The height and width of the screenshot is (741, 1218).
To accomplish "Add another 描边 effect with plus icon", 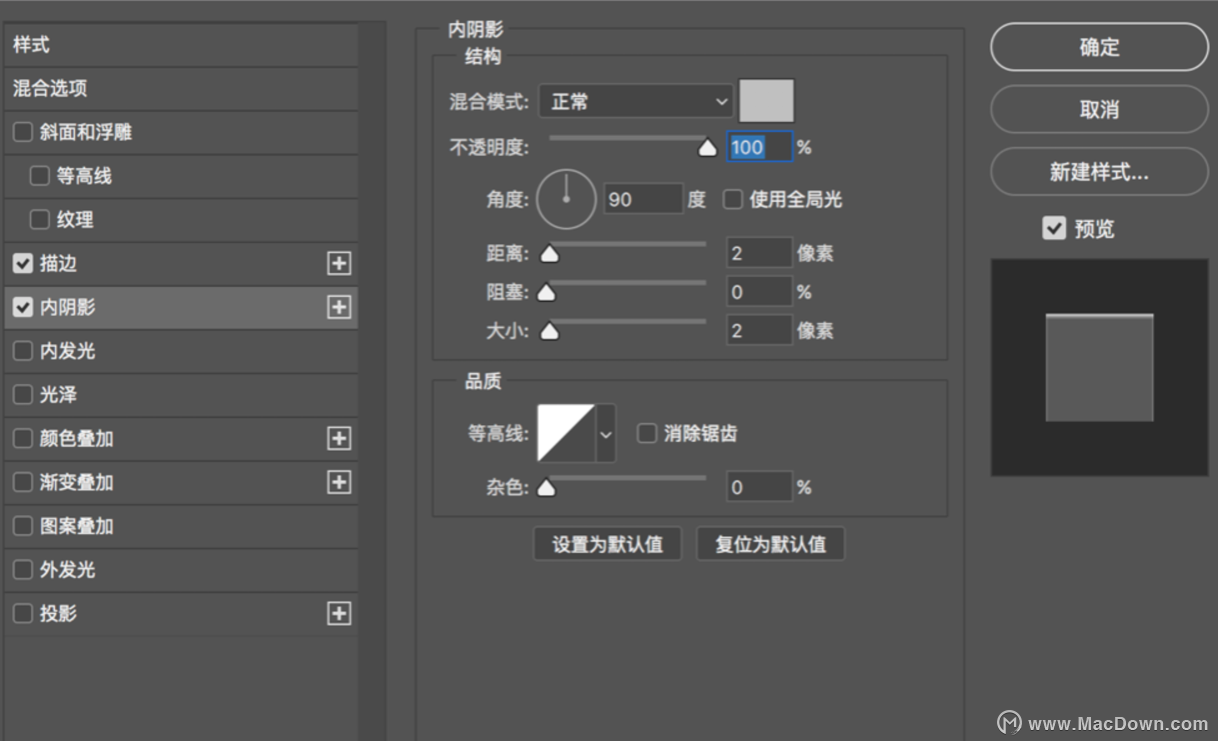I will pos(339,263).
